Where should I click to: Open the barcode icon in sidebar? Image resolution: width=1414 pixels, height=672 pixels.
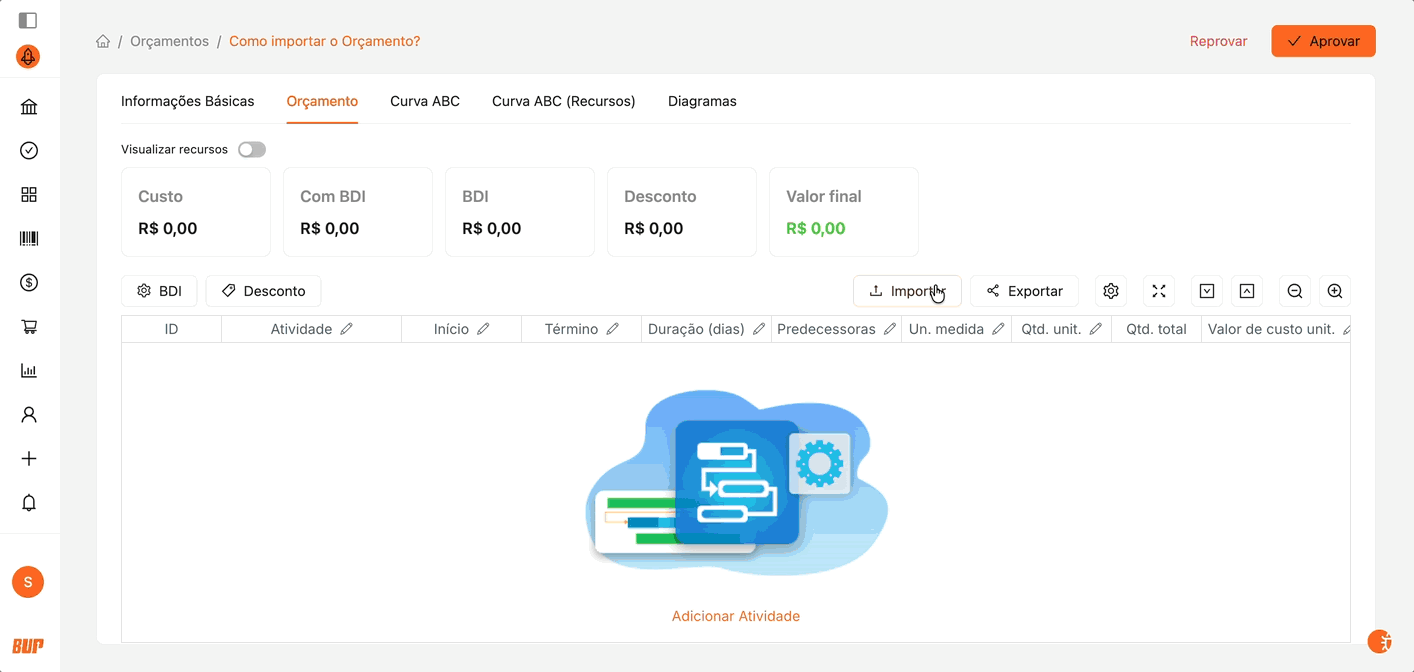pyautogui.click(x=29, y=239)
